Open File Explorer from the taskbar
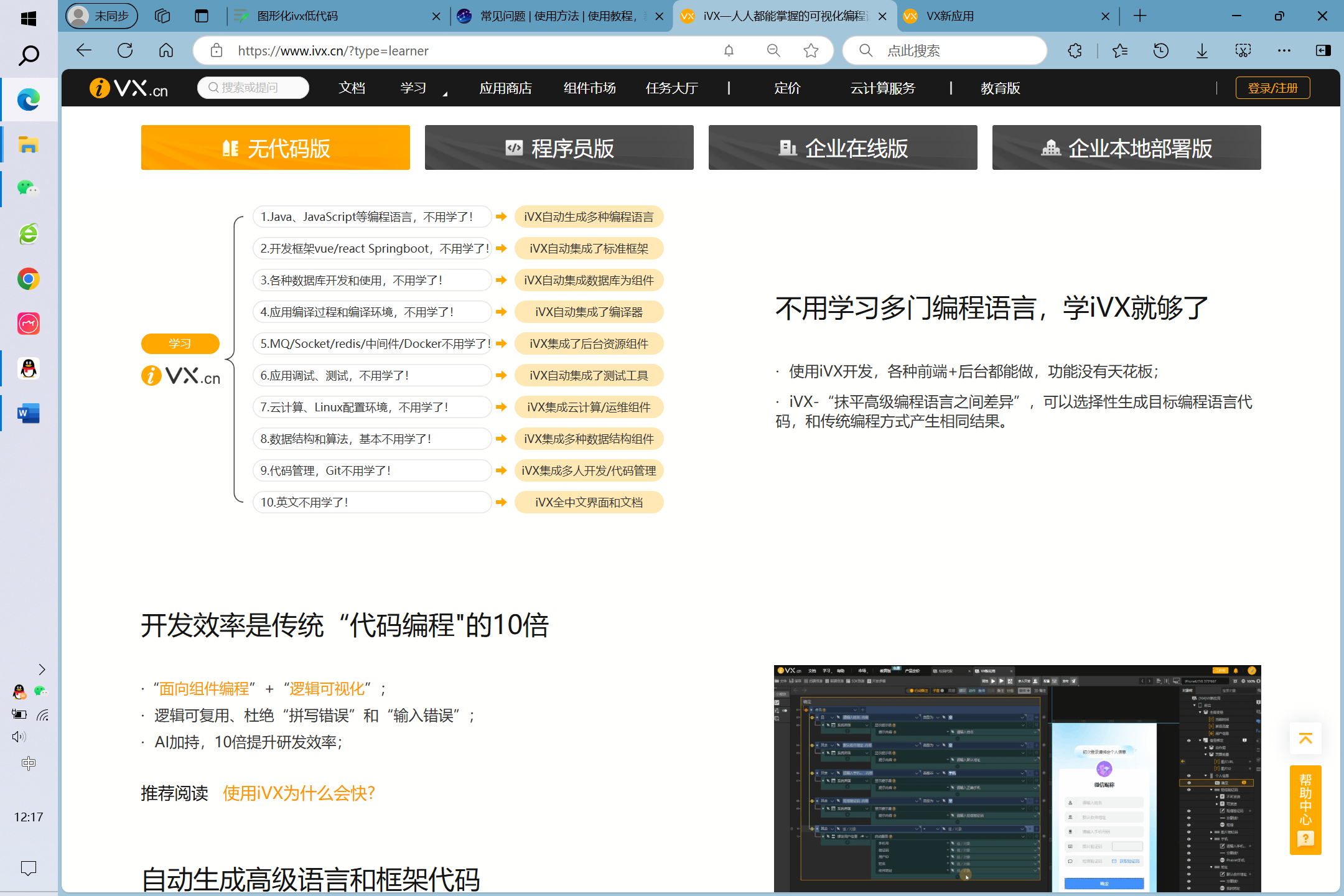Viewport: 1344px width, 896px height. [29, 145]
